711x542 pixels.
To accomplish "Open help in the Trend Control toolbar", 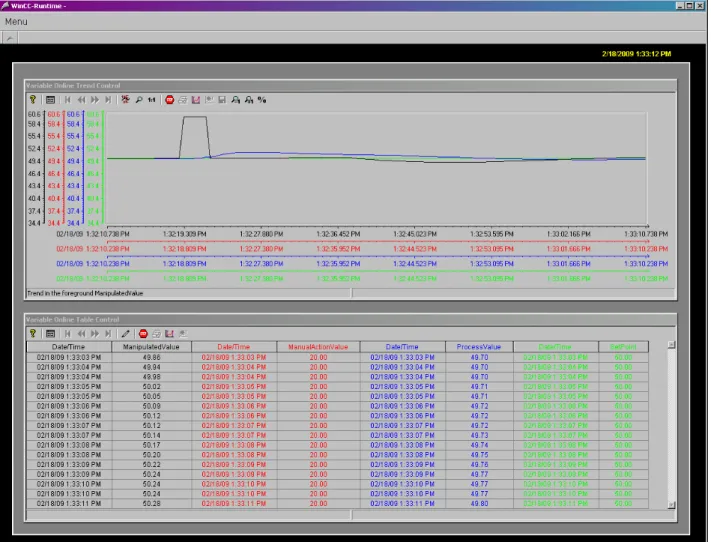I will coord(33,99).
